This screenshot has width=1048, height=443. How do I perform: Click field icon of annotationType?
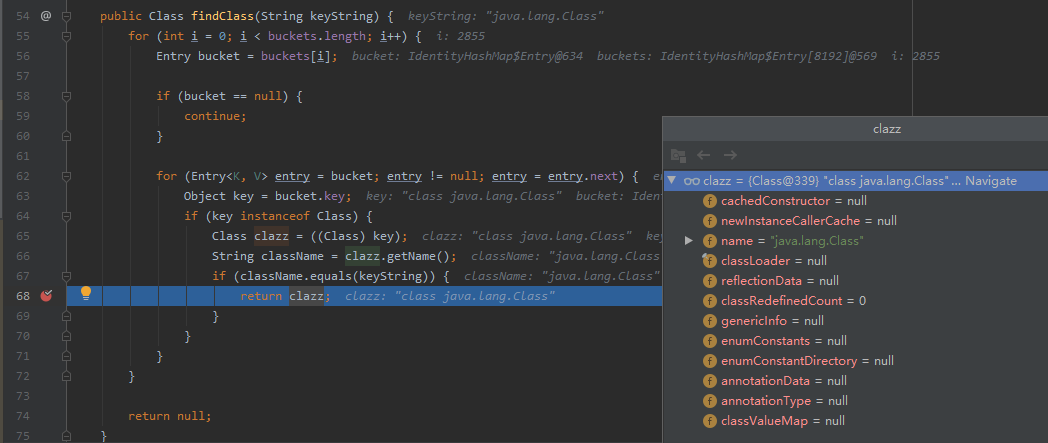pos(710,401)
